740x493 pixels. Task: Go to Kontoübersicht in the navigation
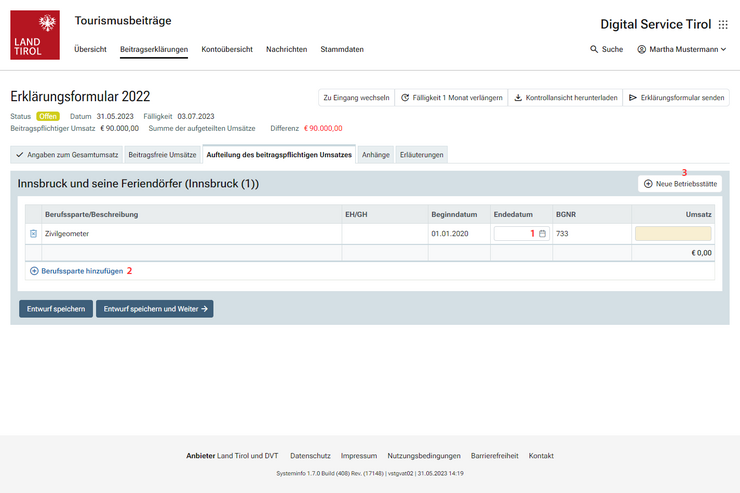(227, 49)
